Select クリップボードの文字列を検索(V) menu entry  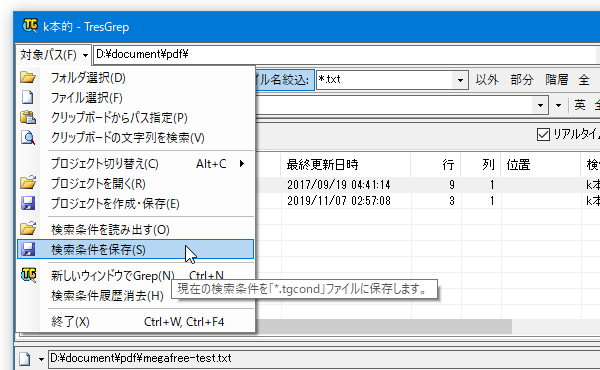(x=136, y=137)
